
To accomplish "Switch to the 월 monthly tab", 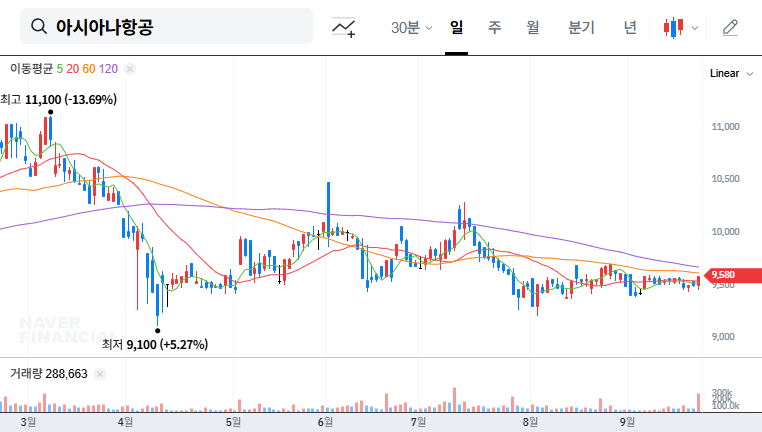I will [533, 28].
